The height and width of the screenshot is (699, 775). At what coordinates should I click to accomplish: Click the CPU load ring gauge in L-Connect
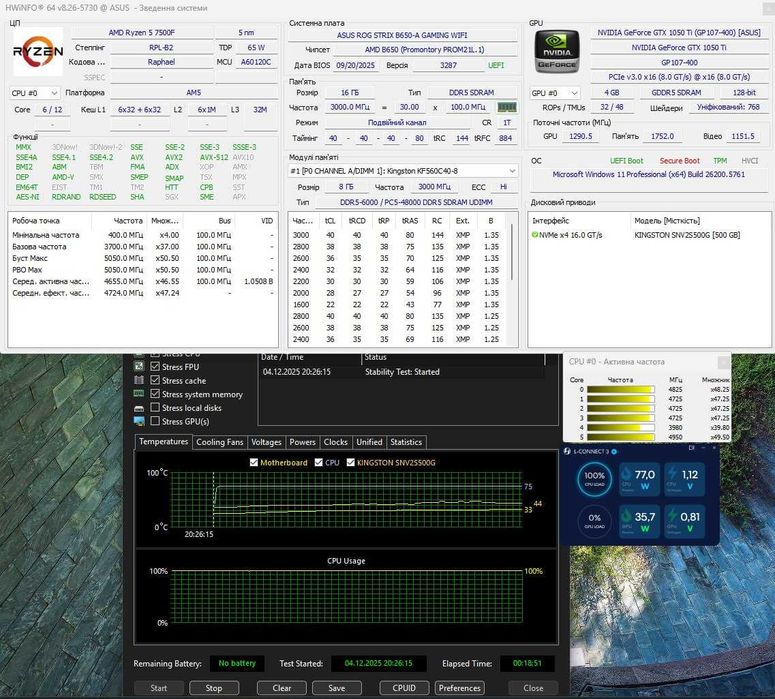click(x=594, y=478)
